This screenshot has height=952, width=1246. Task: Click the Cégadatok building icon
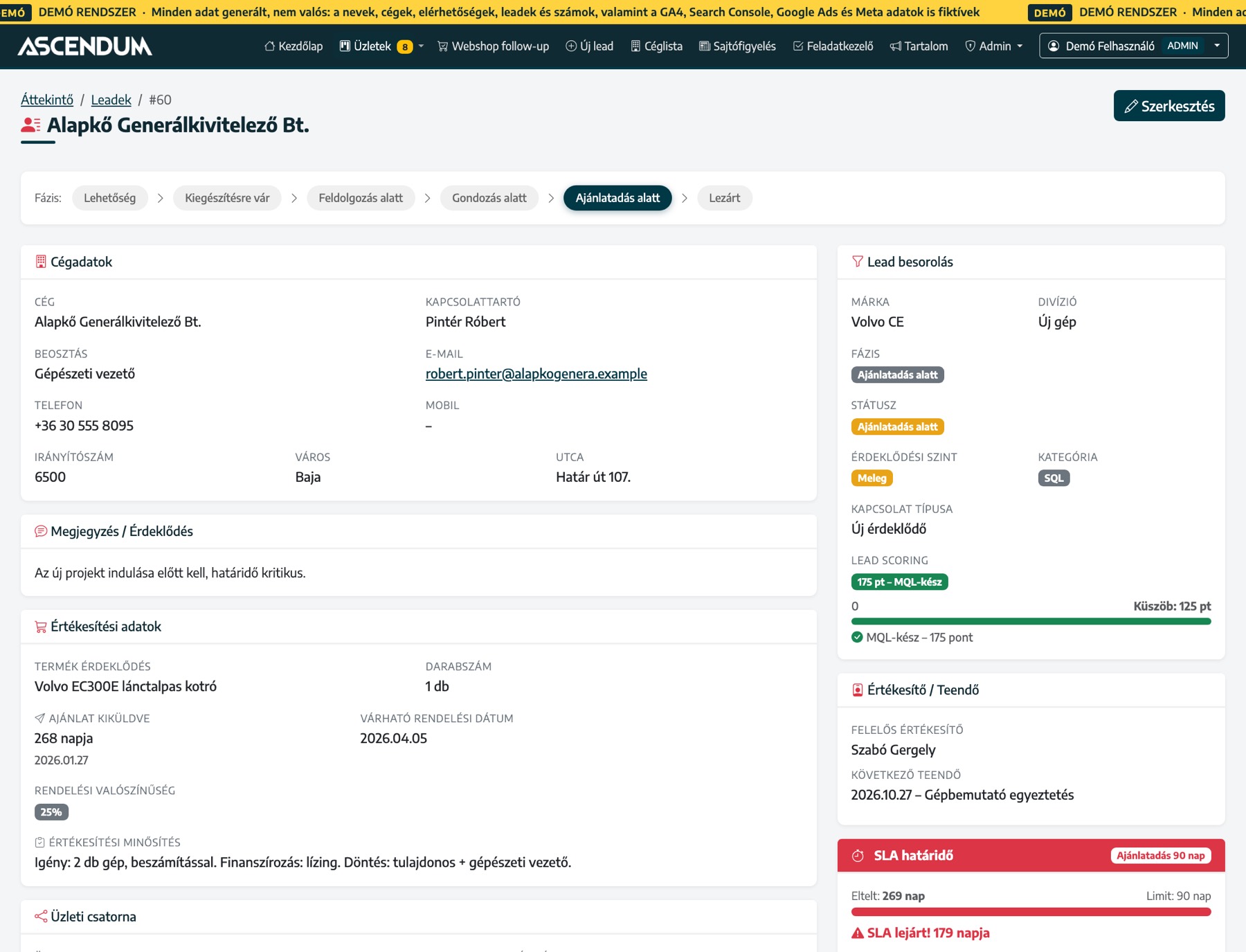pyautogui.click(x=41, y=262)
